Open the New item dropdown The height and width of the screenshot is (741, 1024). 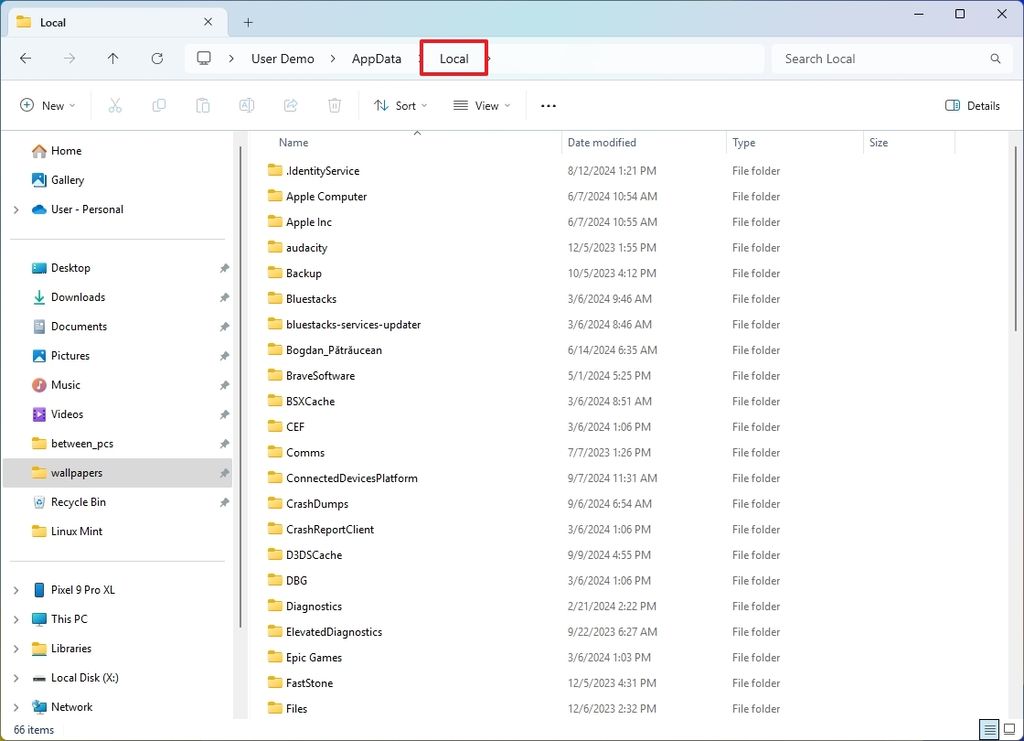coord(46,105)
